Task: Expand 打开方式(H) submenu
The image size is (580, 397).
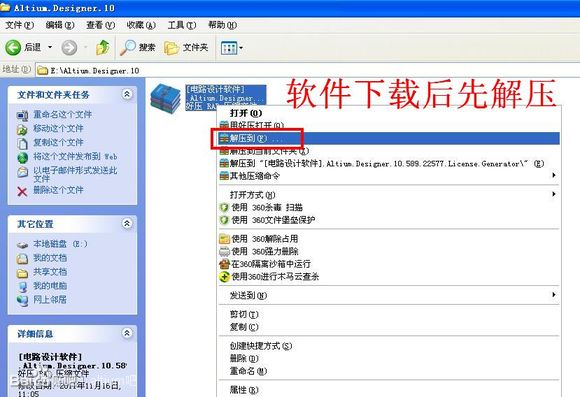Action: pos(388,195)
